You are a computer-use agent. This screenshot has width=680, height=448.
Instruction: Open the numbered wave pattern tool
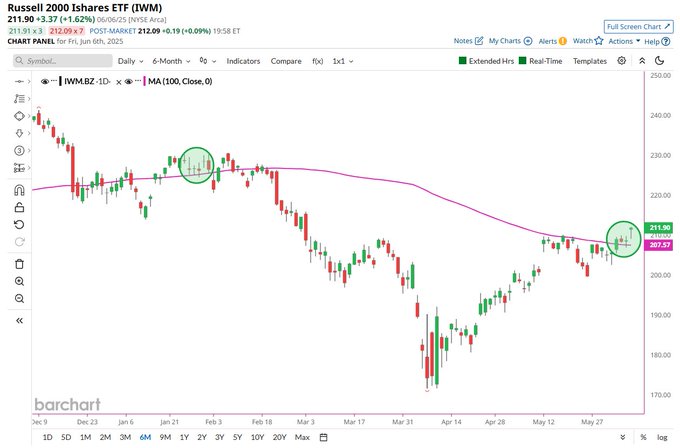point(19,150)
